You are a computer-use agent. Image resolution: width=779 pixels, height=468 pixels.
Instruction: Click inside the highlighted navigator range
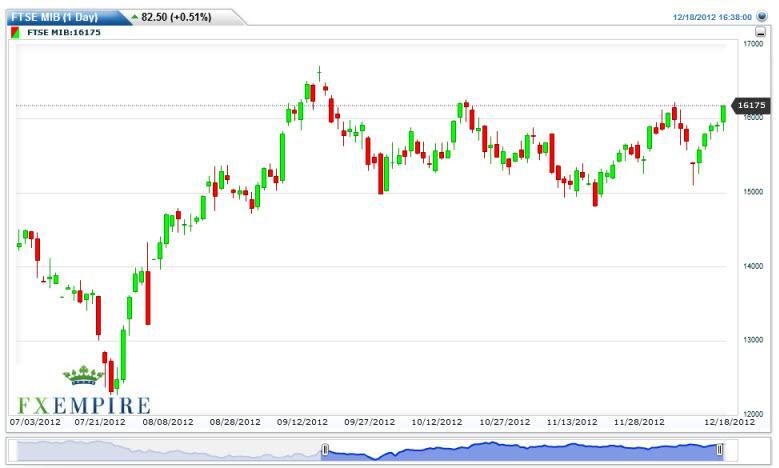point(520,451)
